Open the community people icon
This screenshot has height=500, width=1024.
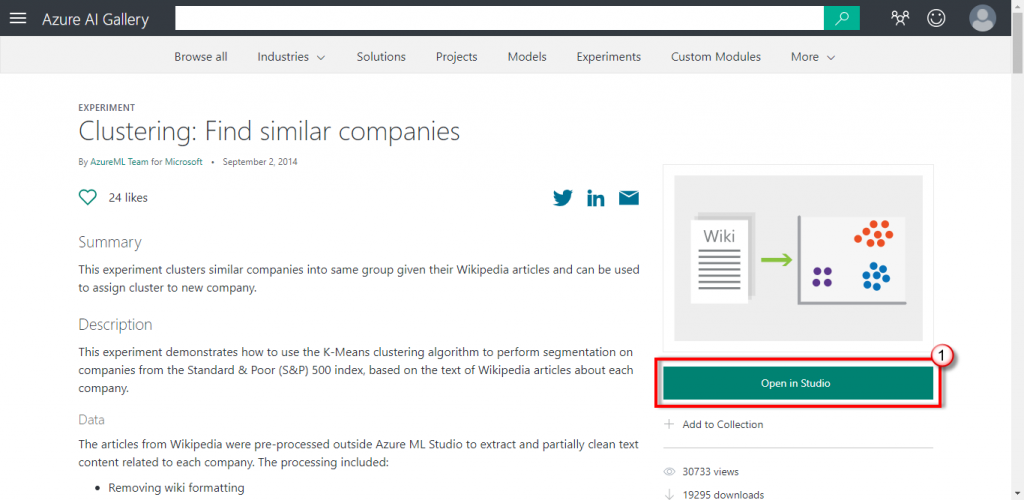coord(900,18)
